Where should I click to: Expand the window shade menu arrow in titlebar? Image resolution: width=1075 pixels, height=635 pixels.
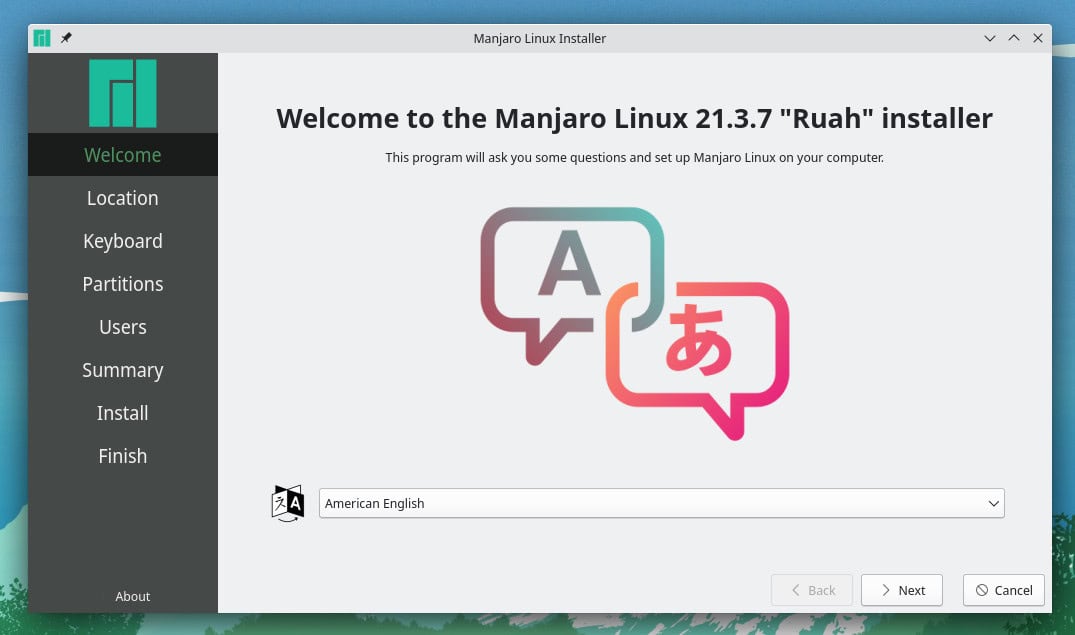tap(989, 38)
